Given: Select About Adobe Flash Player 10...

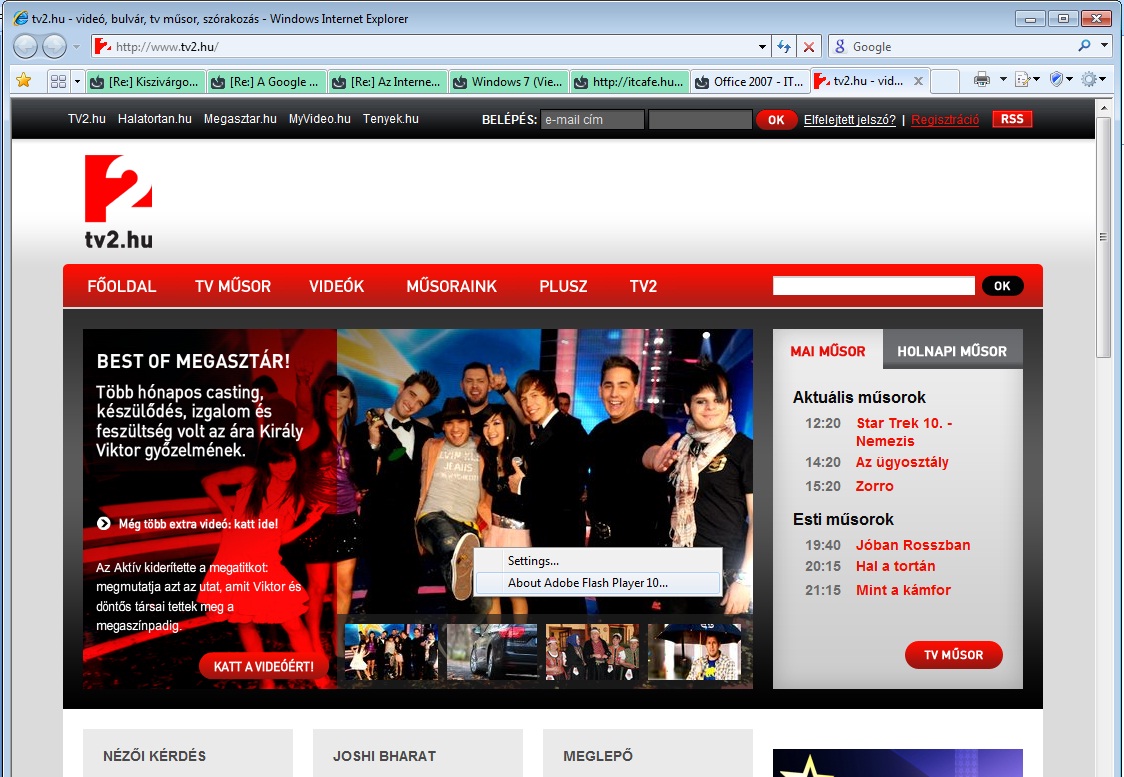Looking at the screenshot, I should coord(598,583).
